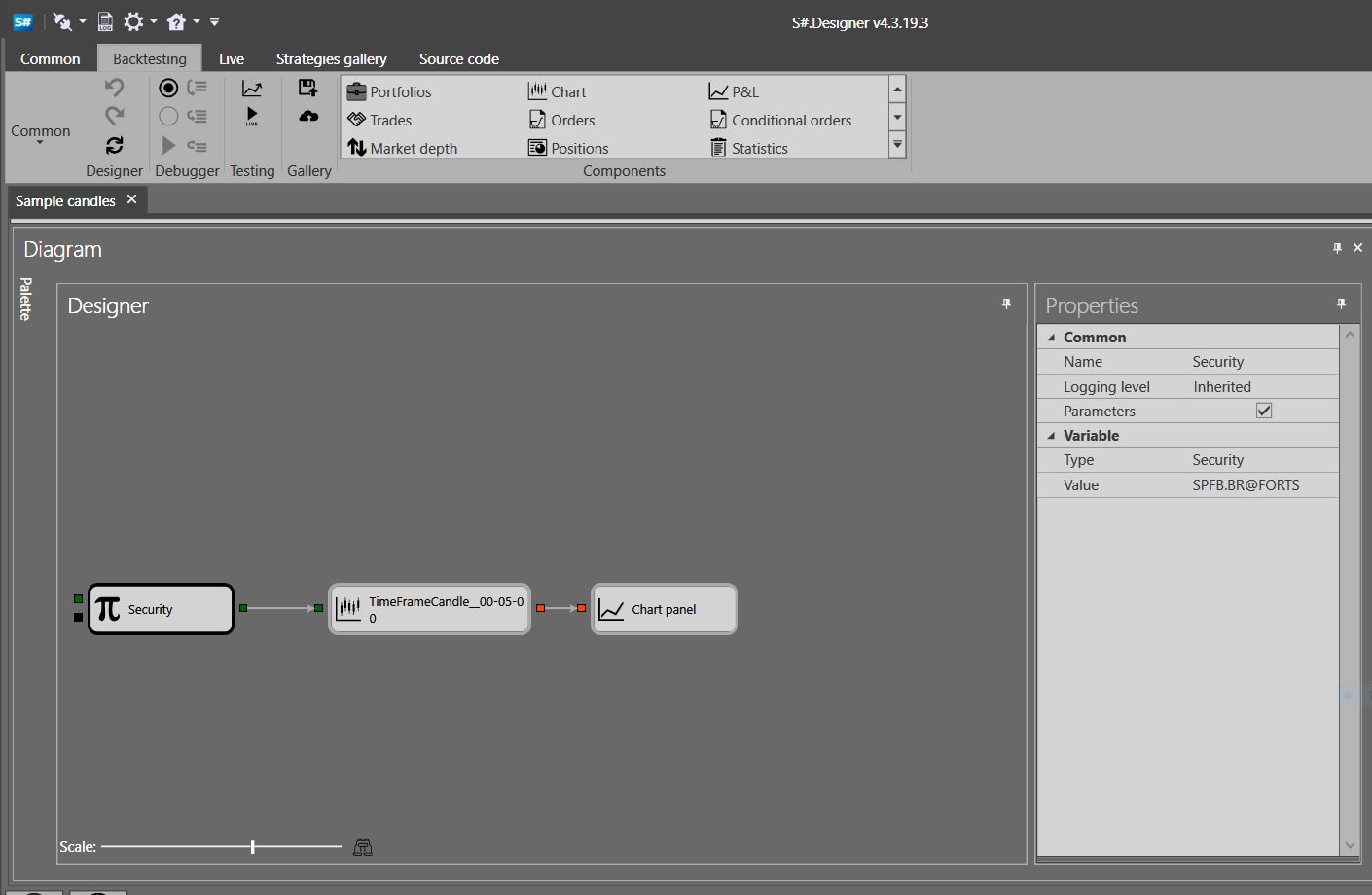The width and height of the screenshot is (1372, 895).
Task: Toggle the pin on the Designer panel
Action: [1006, 304]
